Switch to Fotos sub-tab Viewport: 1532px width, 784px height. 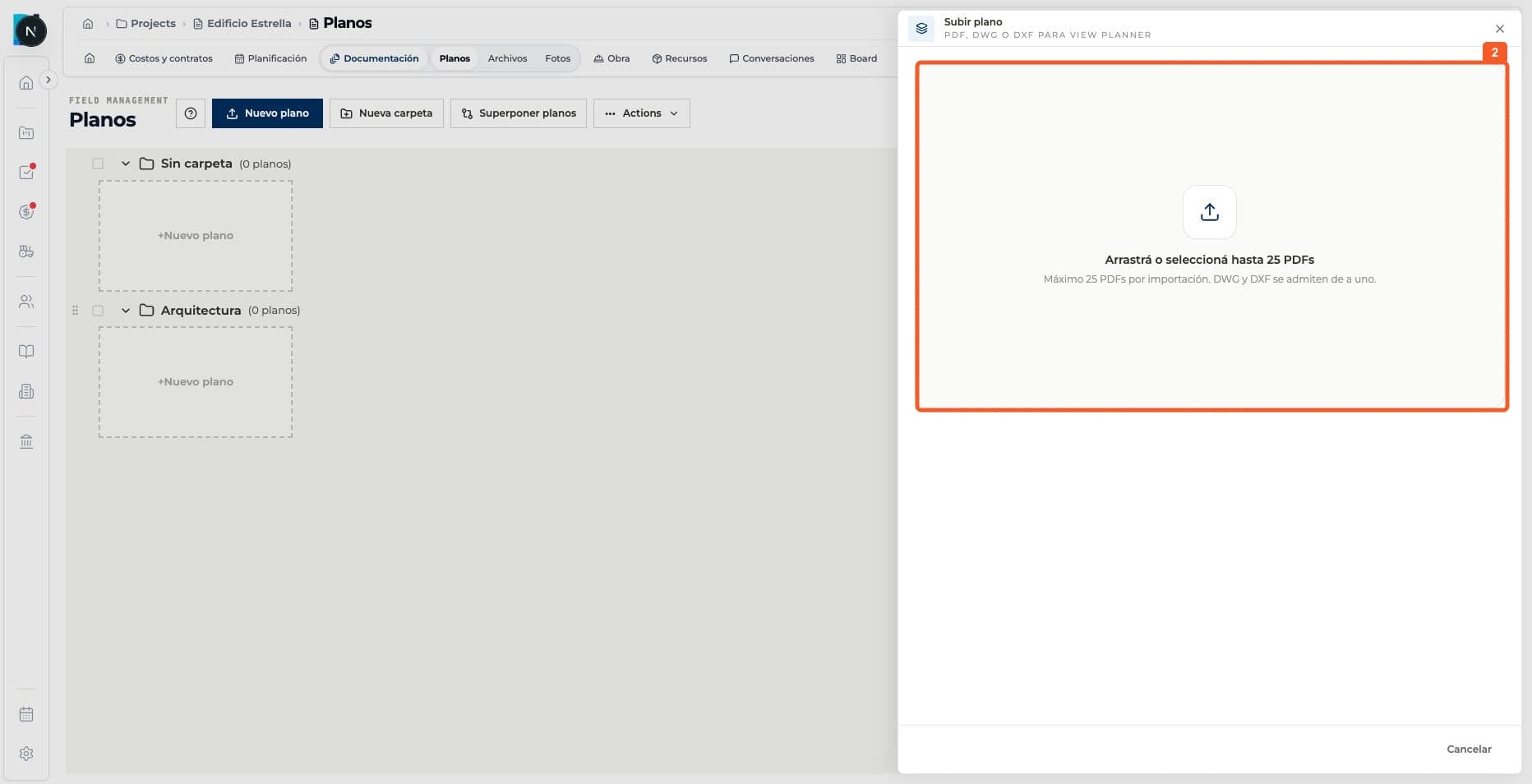[x=557, y=58]
